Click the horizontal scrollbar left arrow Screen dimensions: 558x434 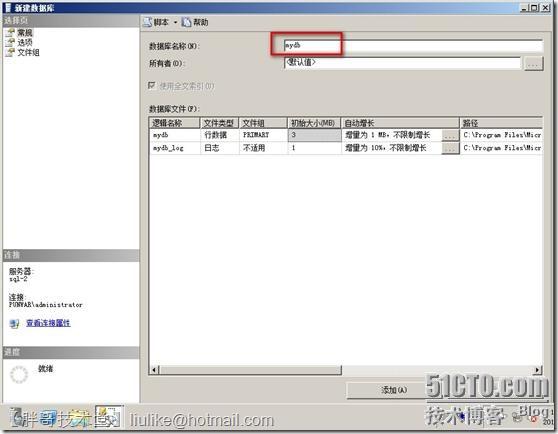click(x=154, y=370)
